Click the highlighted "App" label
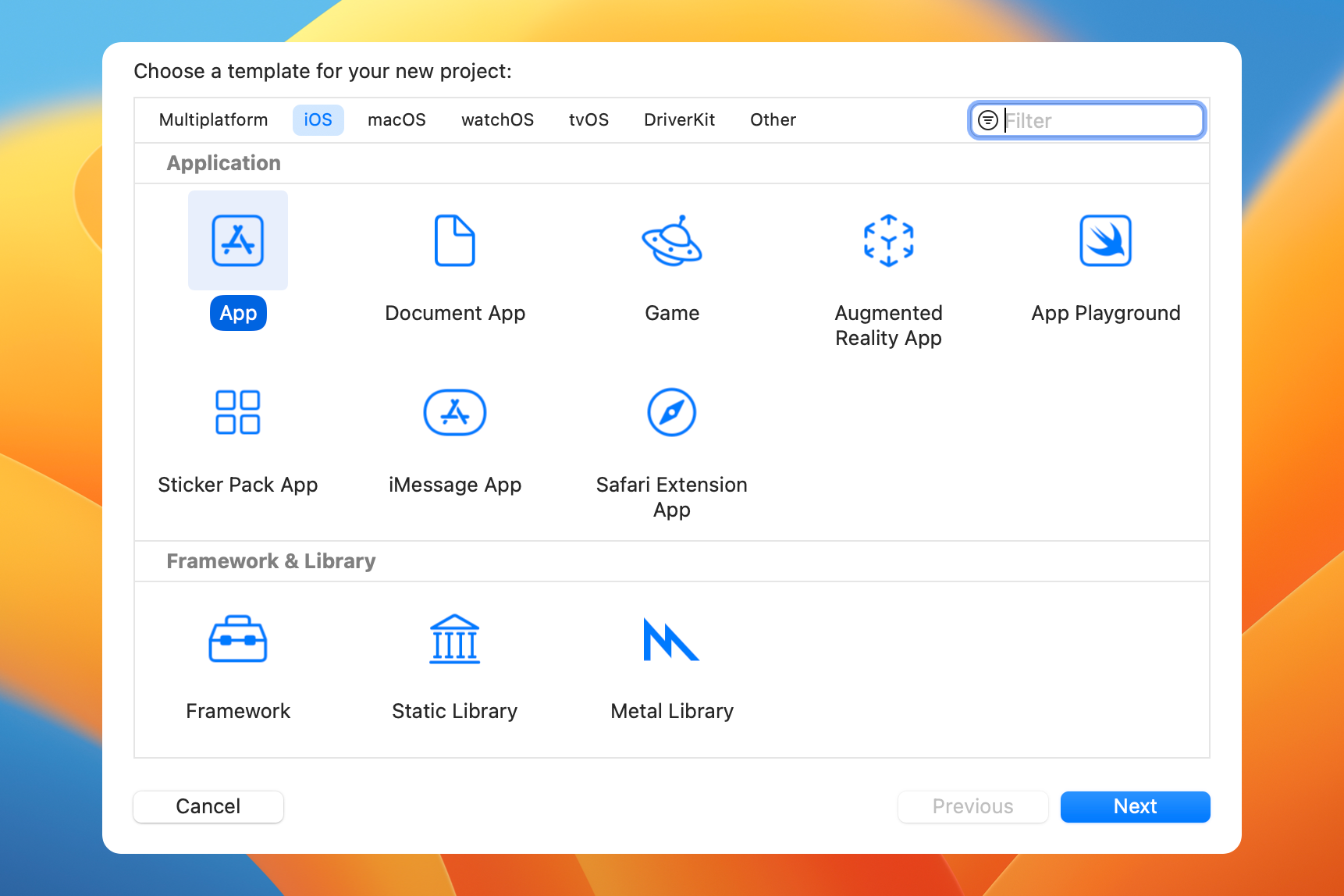 (x=238, y=313)
